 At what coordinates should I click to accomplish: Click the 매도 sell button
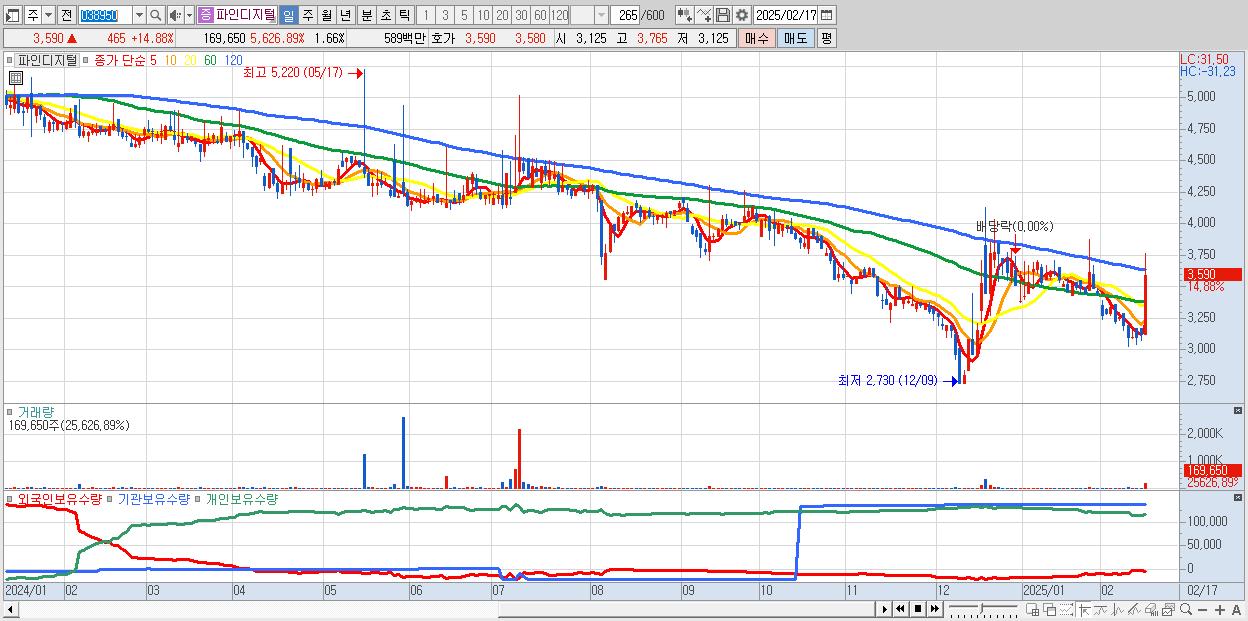pos(795,38)
